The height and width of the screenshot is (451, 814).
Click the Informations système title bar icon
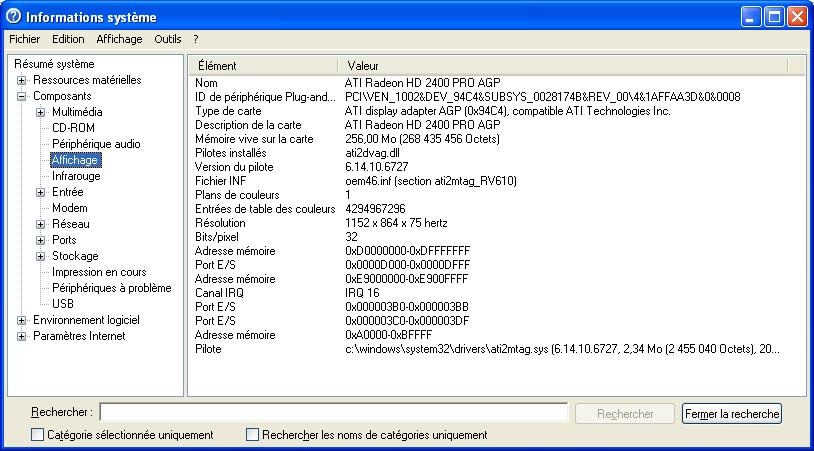(13, 17)
